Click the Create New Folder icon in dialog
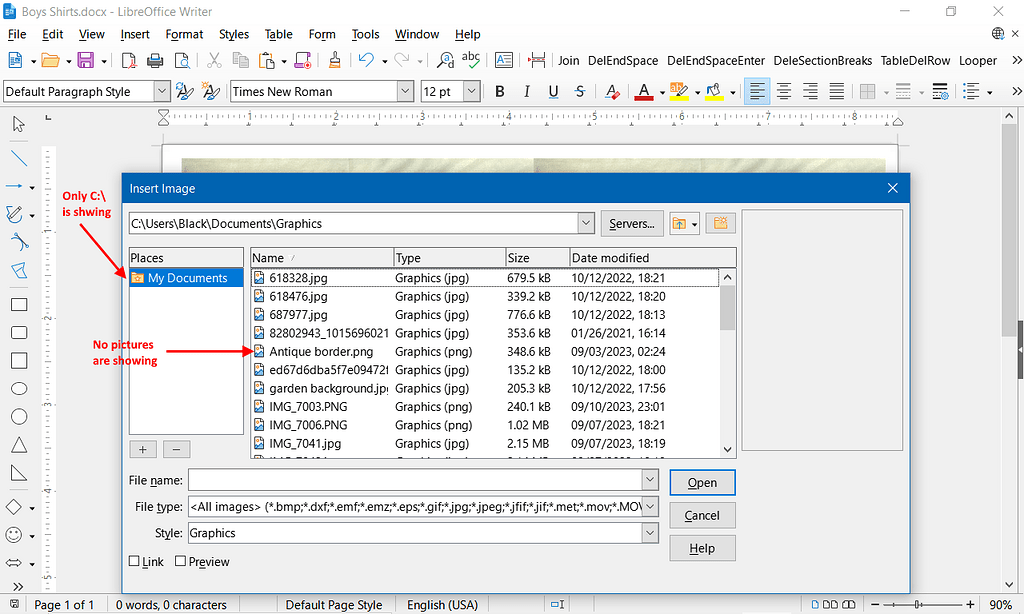The width and height of the screenshot is (1024, 614). 720,223
